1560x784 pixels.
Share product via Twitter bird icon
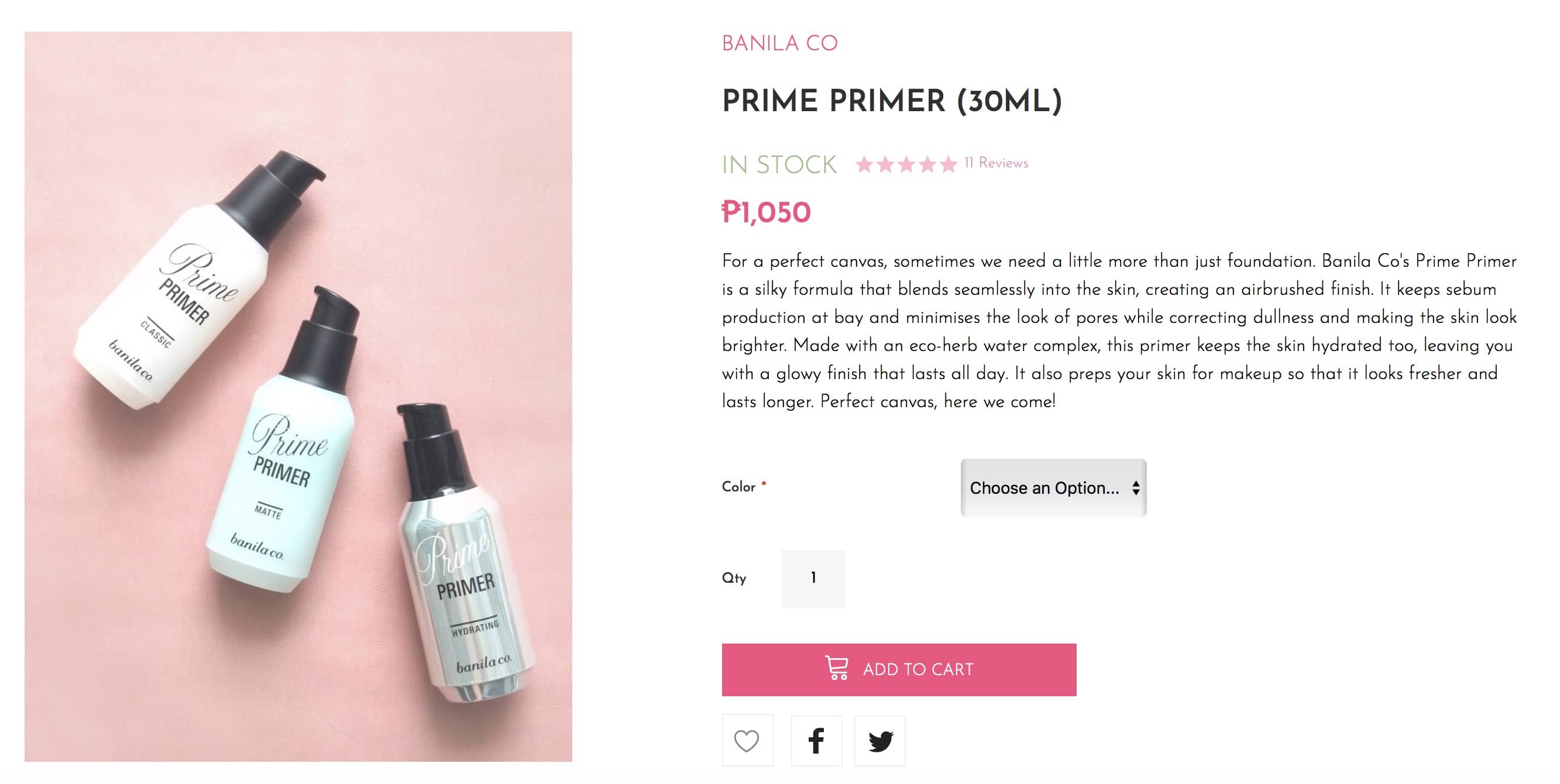tap(879, 740)
